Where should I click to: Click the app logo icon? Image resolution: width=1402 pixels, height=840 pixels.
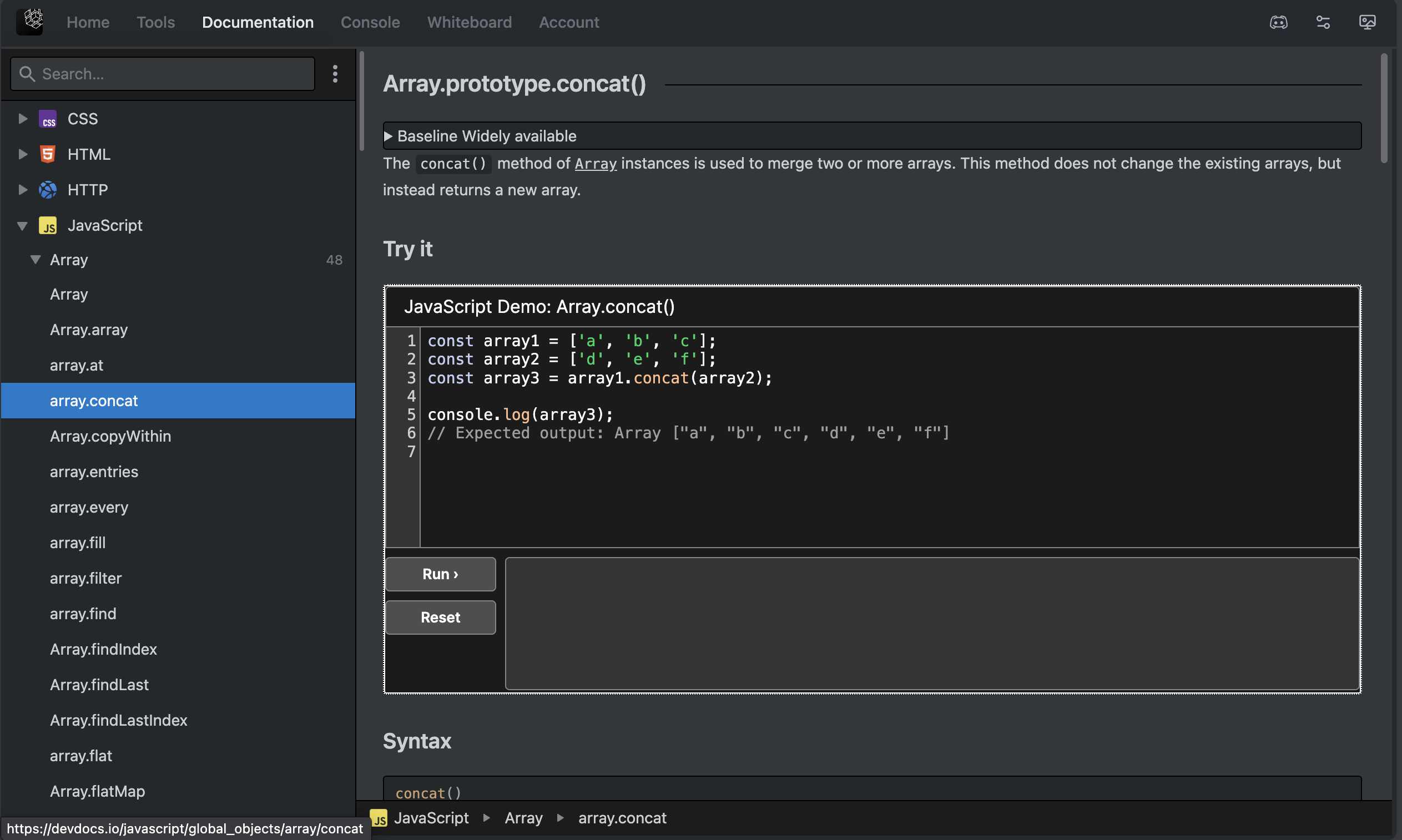pos(29,22)
